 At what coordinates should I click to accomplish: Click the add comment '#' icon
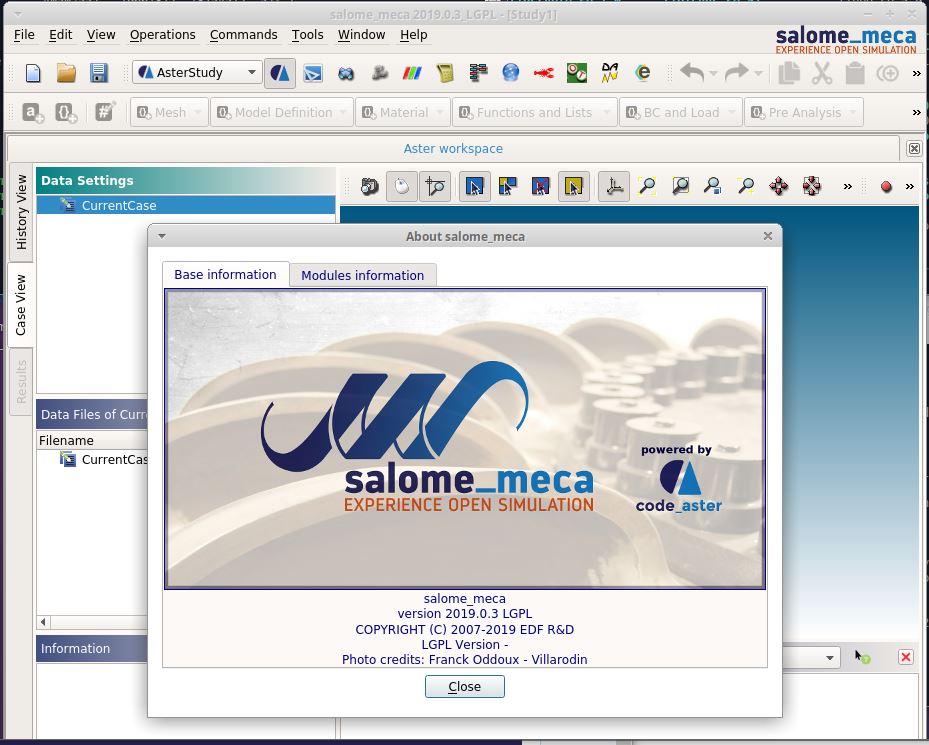click(x=105, y=111)
